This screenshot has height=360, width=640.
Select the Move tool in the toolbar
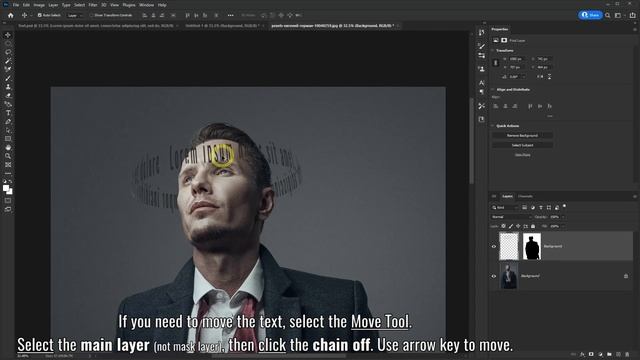click(8, 35)
